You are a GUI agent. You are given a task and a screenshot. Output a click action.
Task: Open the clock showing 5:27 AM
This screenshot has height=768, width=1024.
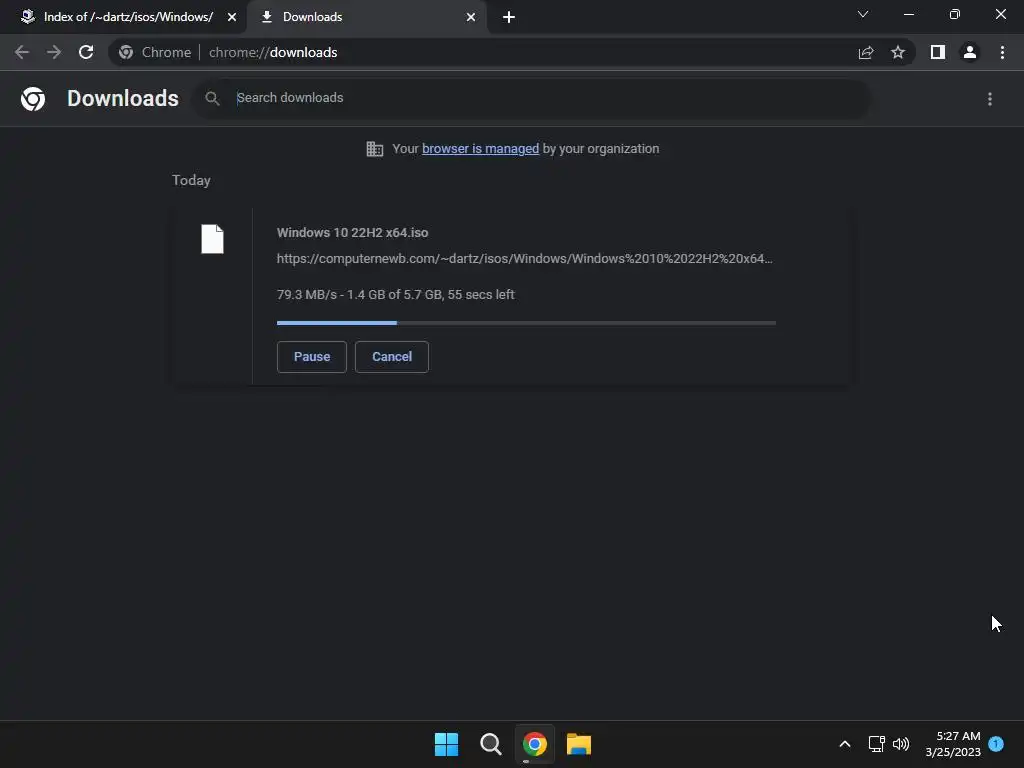coord(953,744)
